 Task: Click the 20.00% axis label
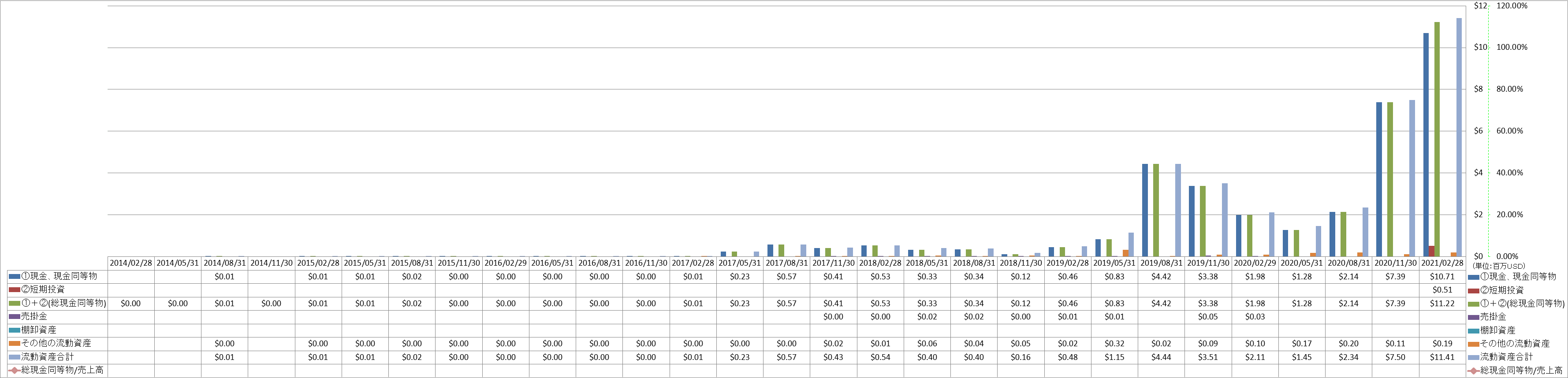pyautogui.click(x=1509, y=214)
